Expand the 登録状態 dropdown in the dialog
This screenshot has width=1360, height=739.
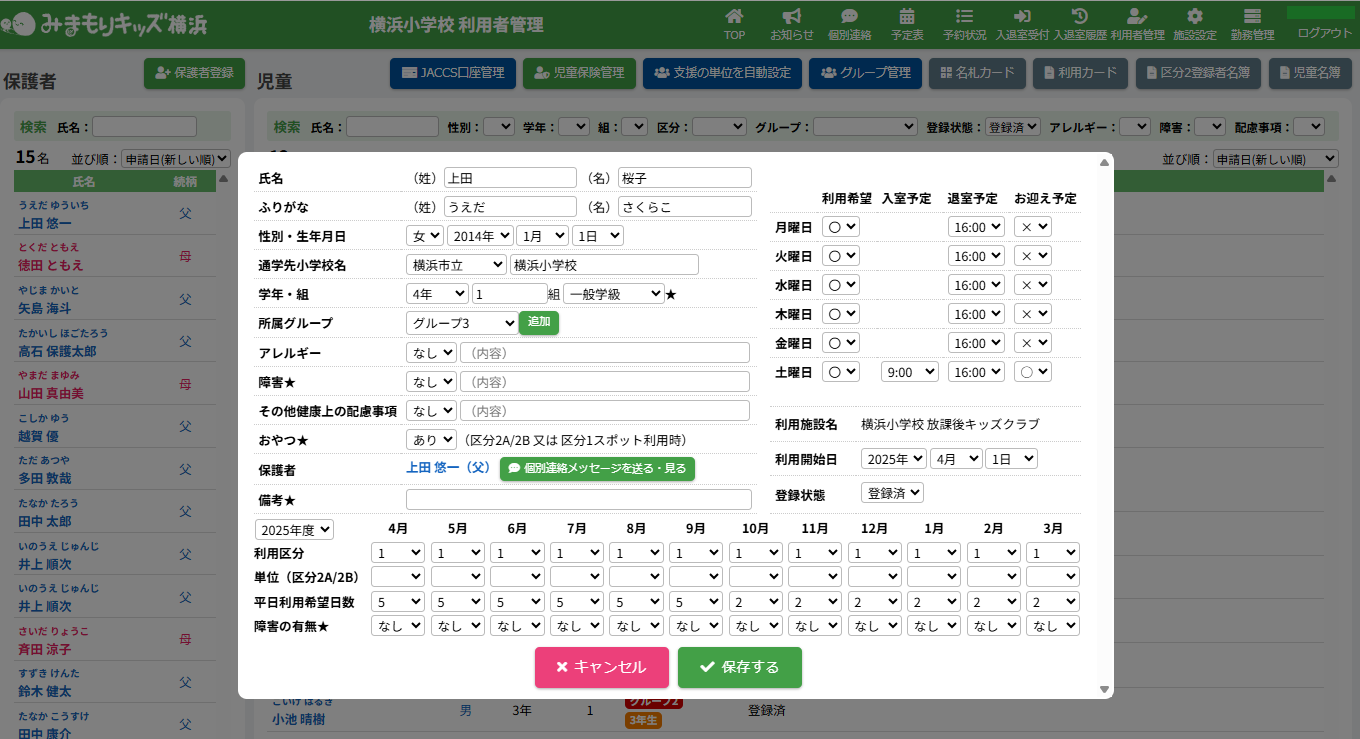892,493
